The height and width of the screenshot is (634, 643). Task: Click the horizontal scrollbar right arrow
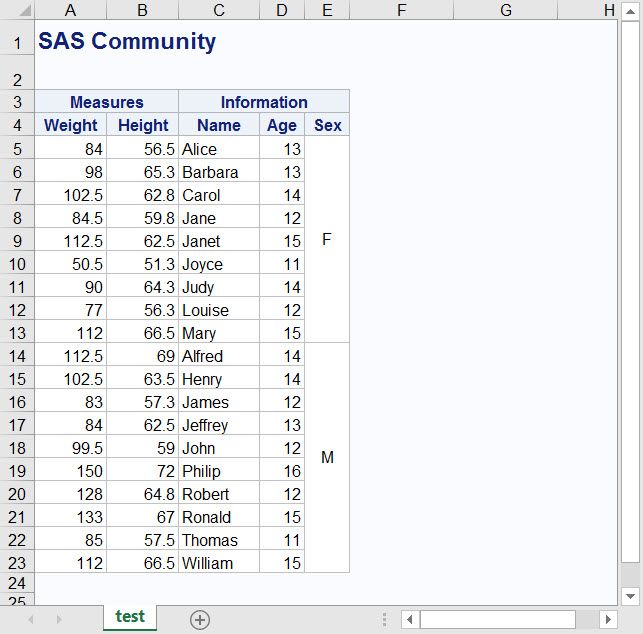tap(609, 619)
